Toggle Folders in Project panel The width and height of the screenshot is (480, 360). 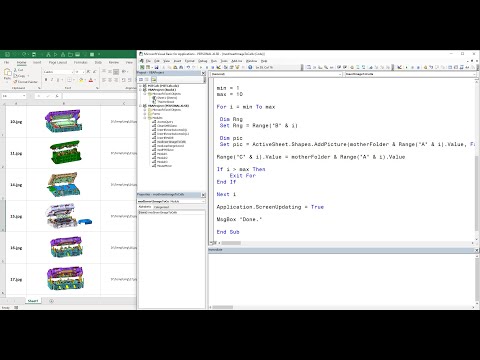(154, 79)
